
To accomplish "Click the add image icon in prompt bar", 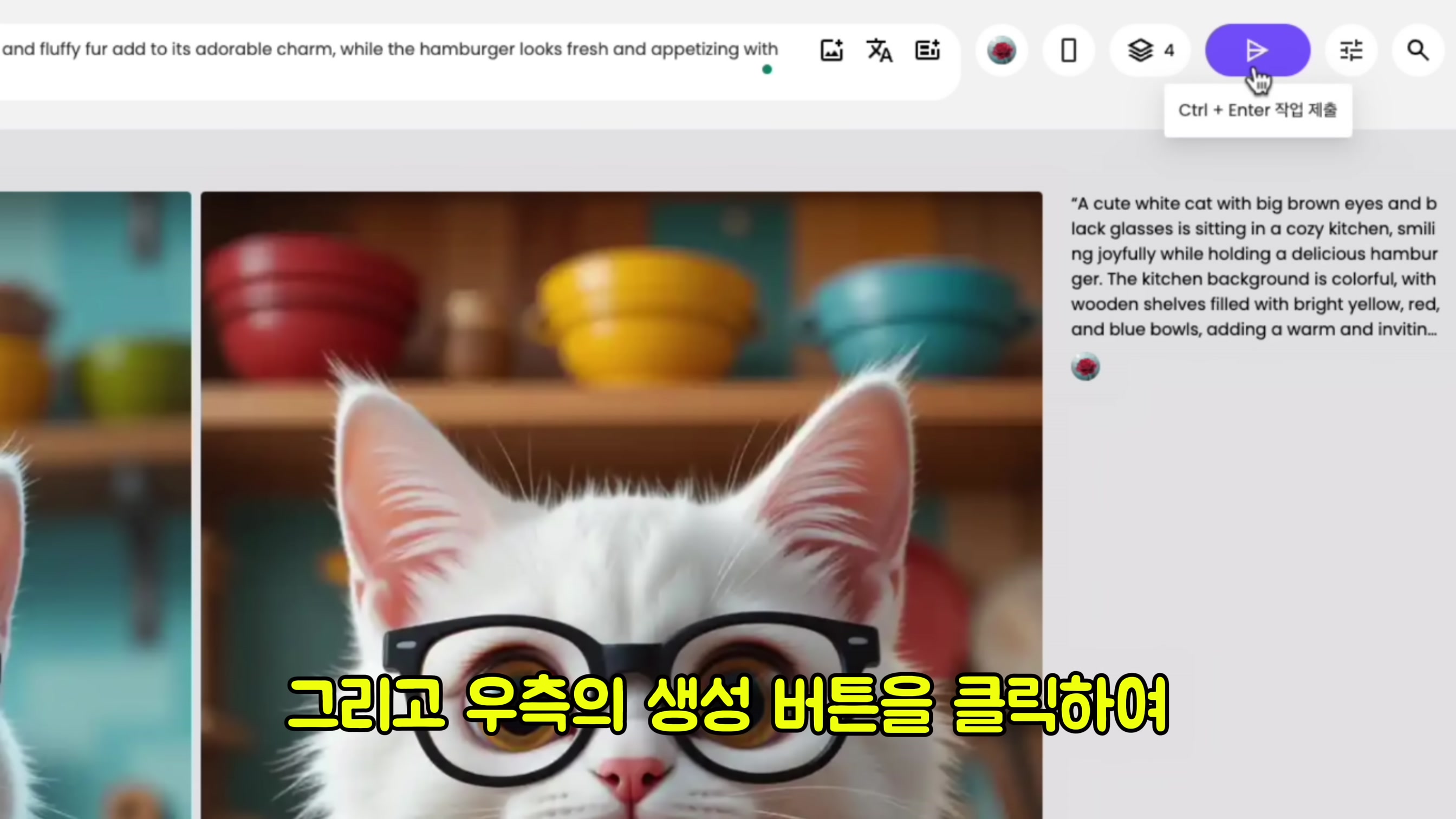I will [831, 50].
